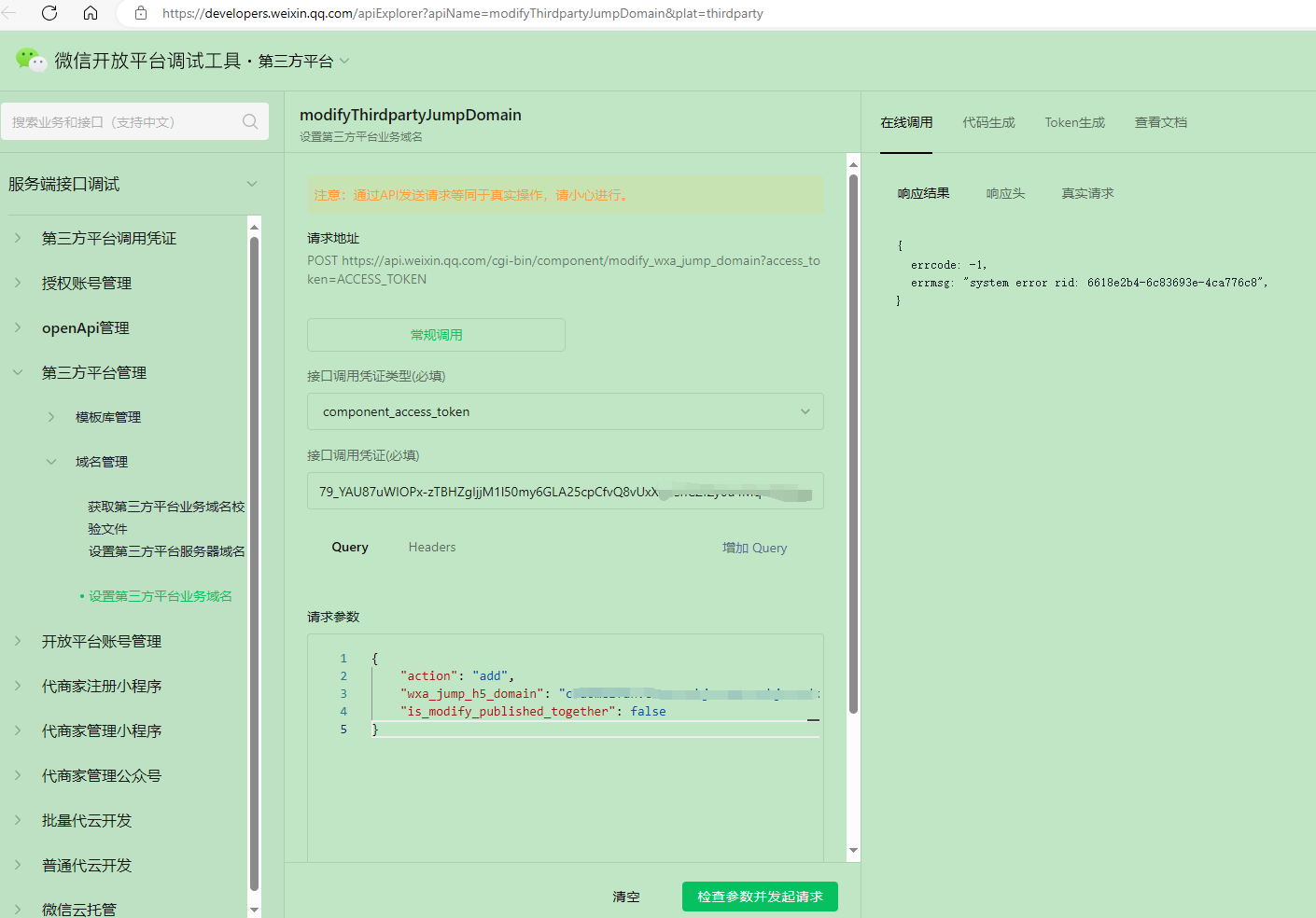Screen dimensions: 1316x918
Task: Collapse 域名管理 sub node
Action: click(51, 462)
